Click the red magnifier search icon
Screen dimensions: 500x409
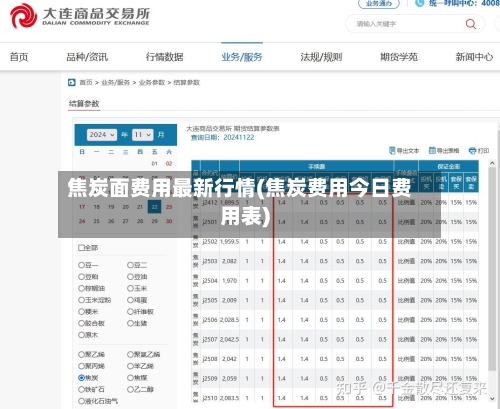[471, 24]
